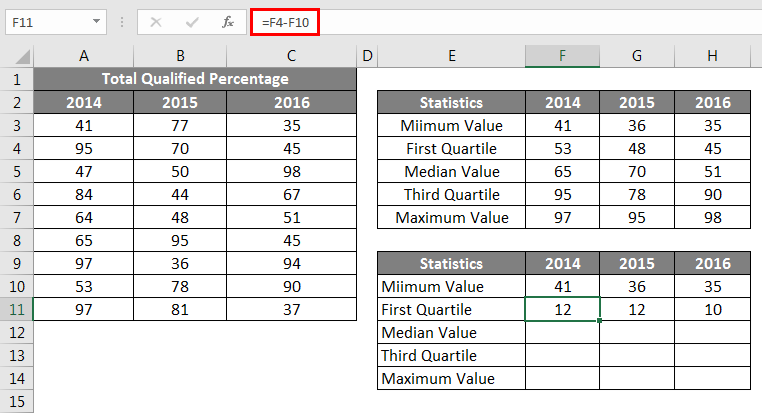This screenshot has width=762, height=413.
Task: Select row 12 header
Action: [17, 332]
